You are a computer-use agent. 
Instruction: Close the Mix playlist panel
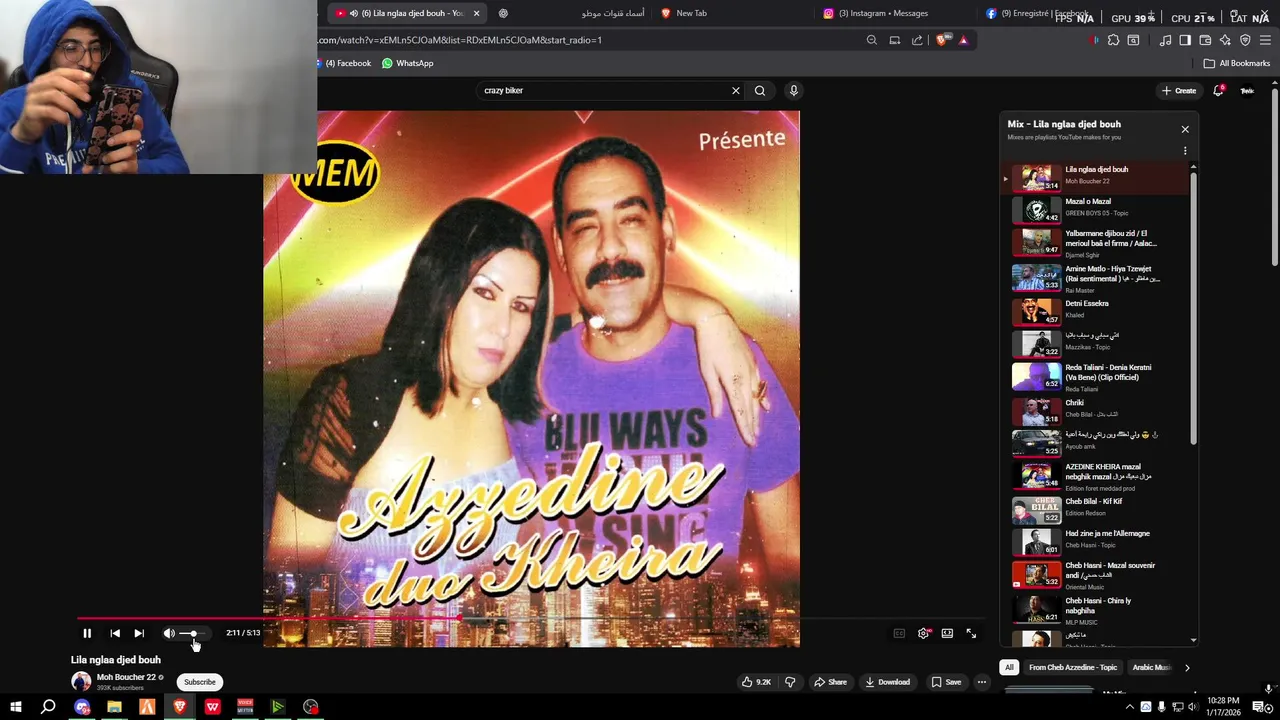coord(1185,129)
